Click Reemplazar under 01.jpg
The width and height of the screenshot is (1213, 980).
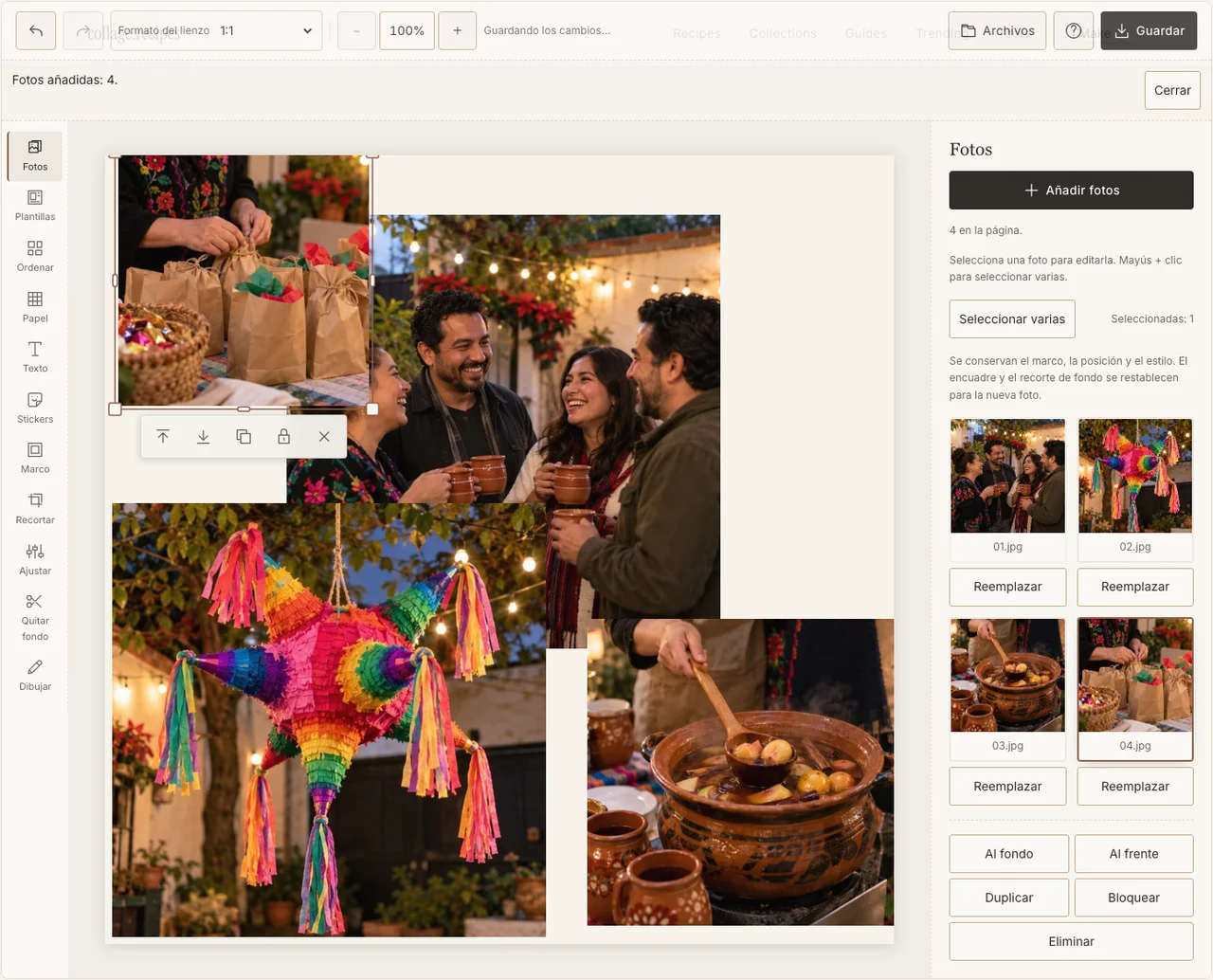[1007, 587]
